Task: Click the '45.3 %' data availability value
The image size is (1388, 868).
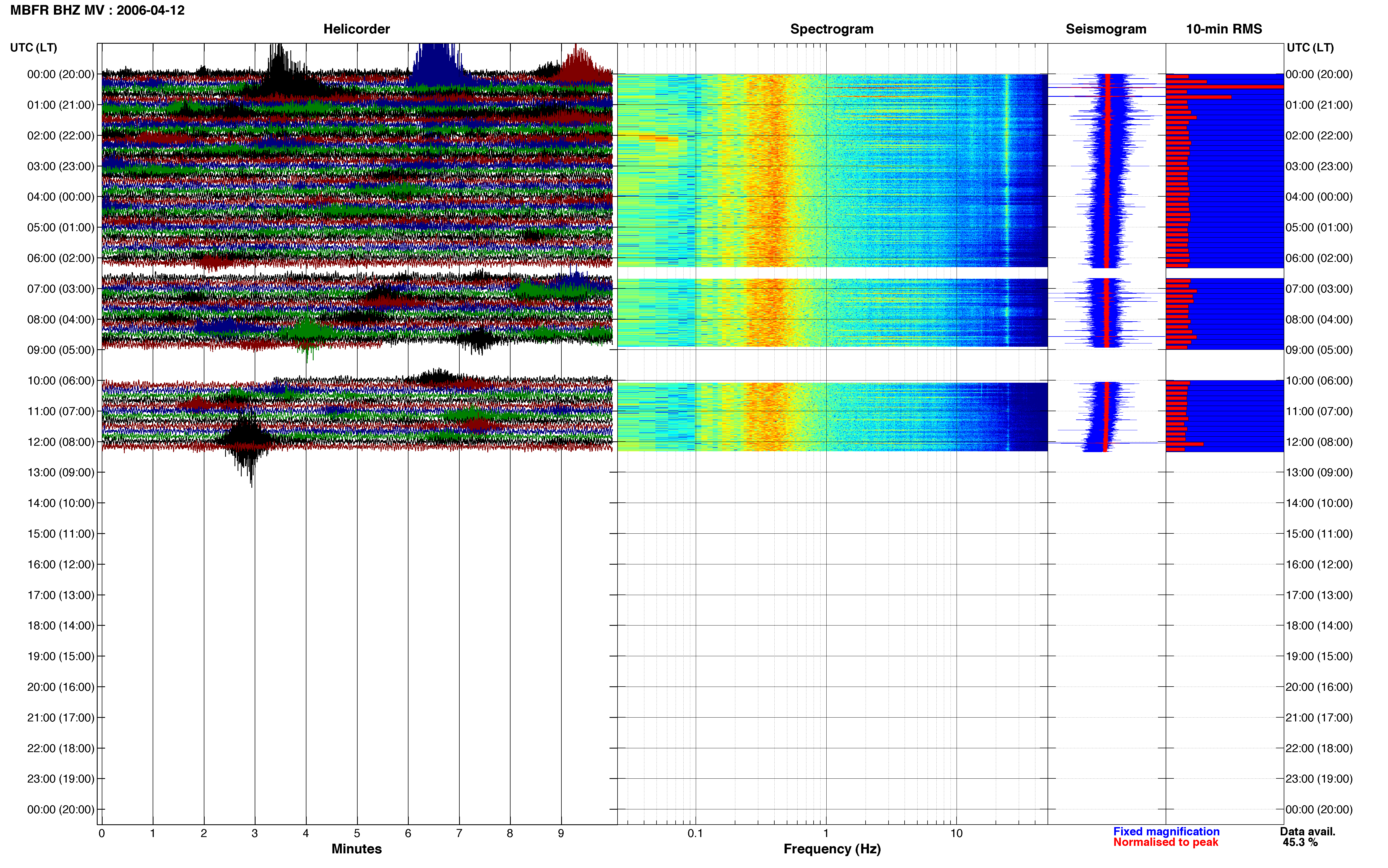Action: click(x=1300, y=842)
